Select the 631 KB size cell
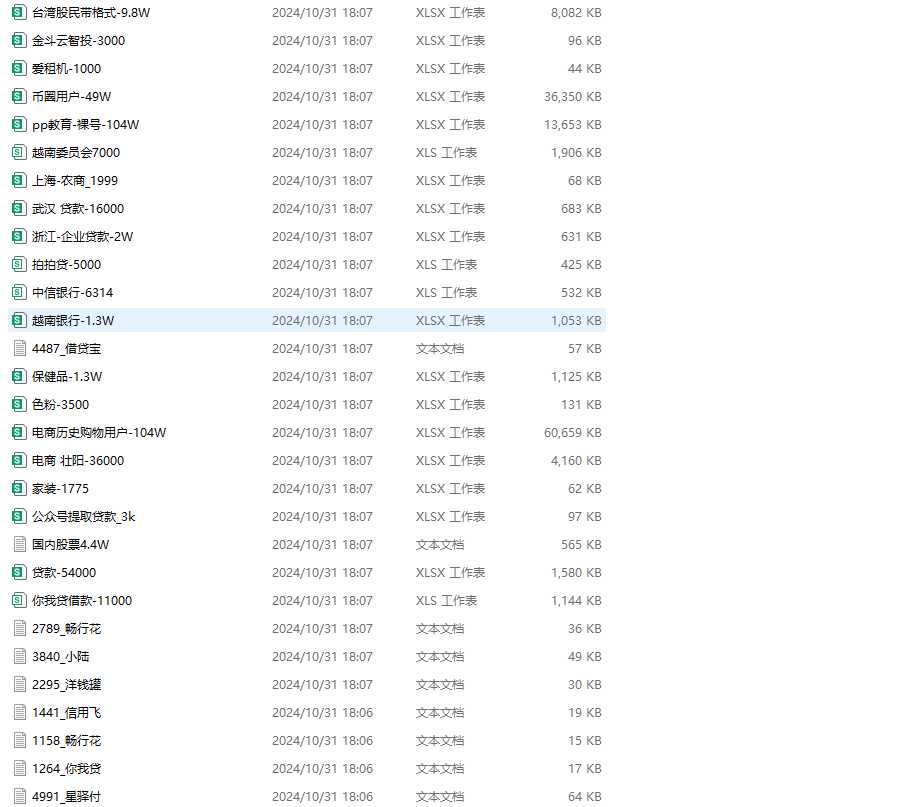The width and height of the screenshot is (912, 807). [581, 236]
